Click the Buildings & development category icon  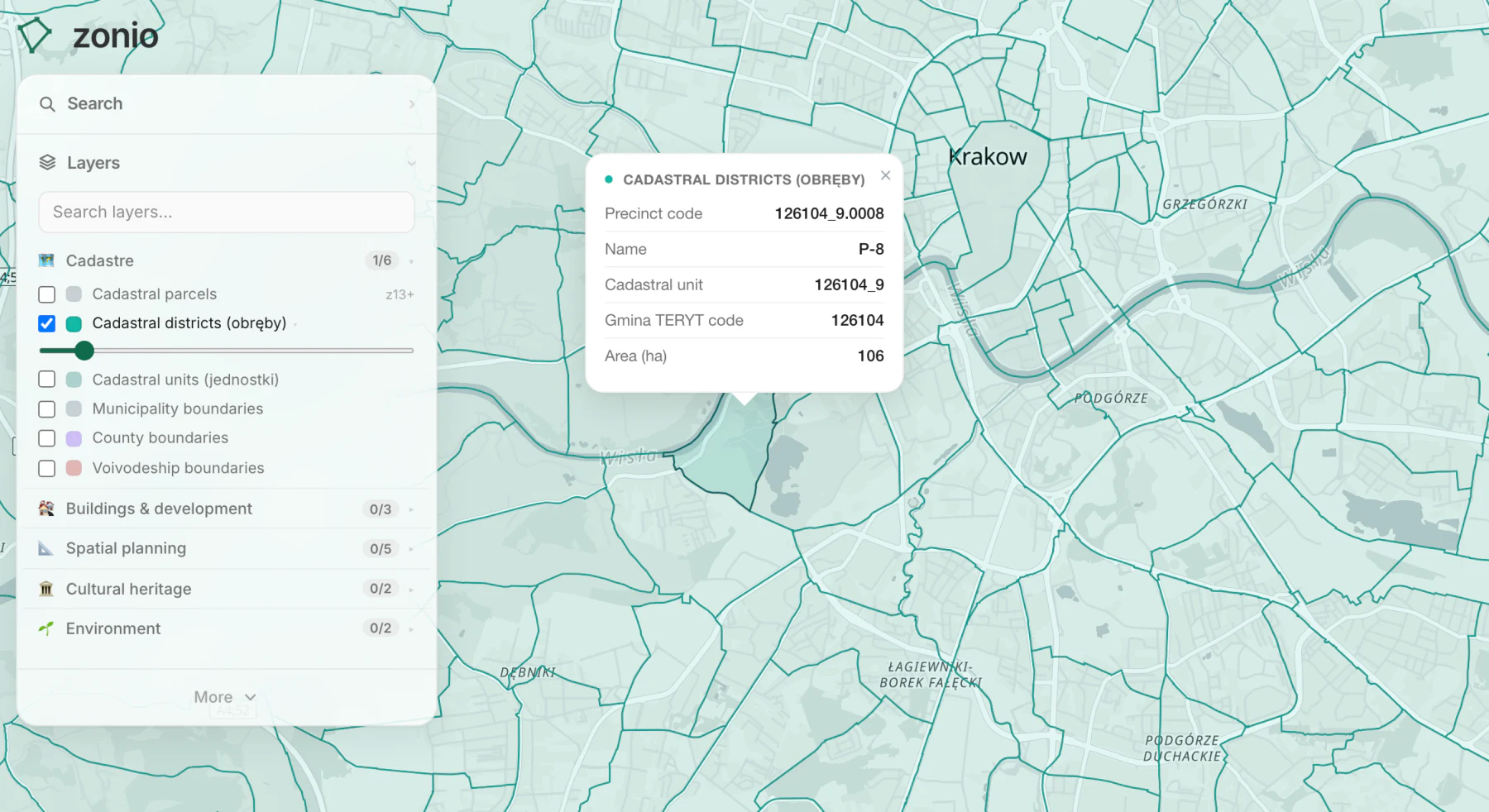click(46, 509)
